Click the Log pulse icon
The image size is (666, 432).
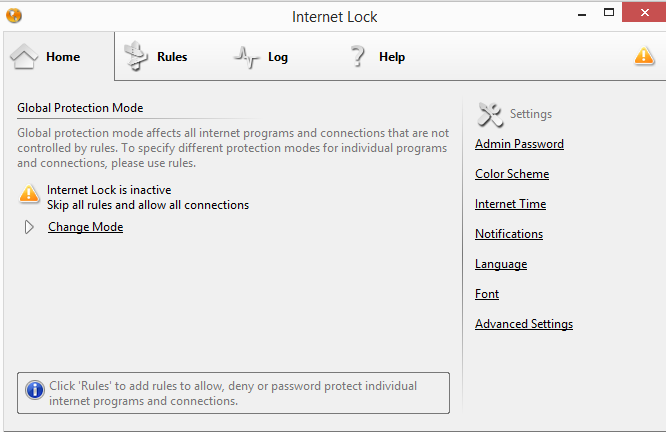(246, 57)
